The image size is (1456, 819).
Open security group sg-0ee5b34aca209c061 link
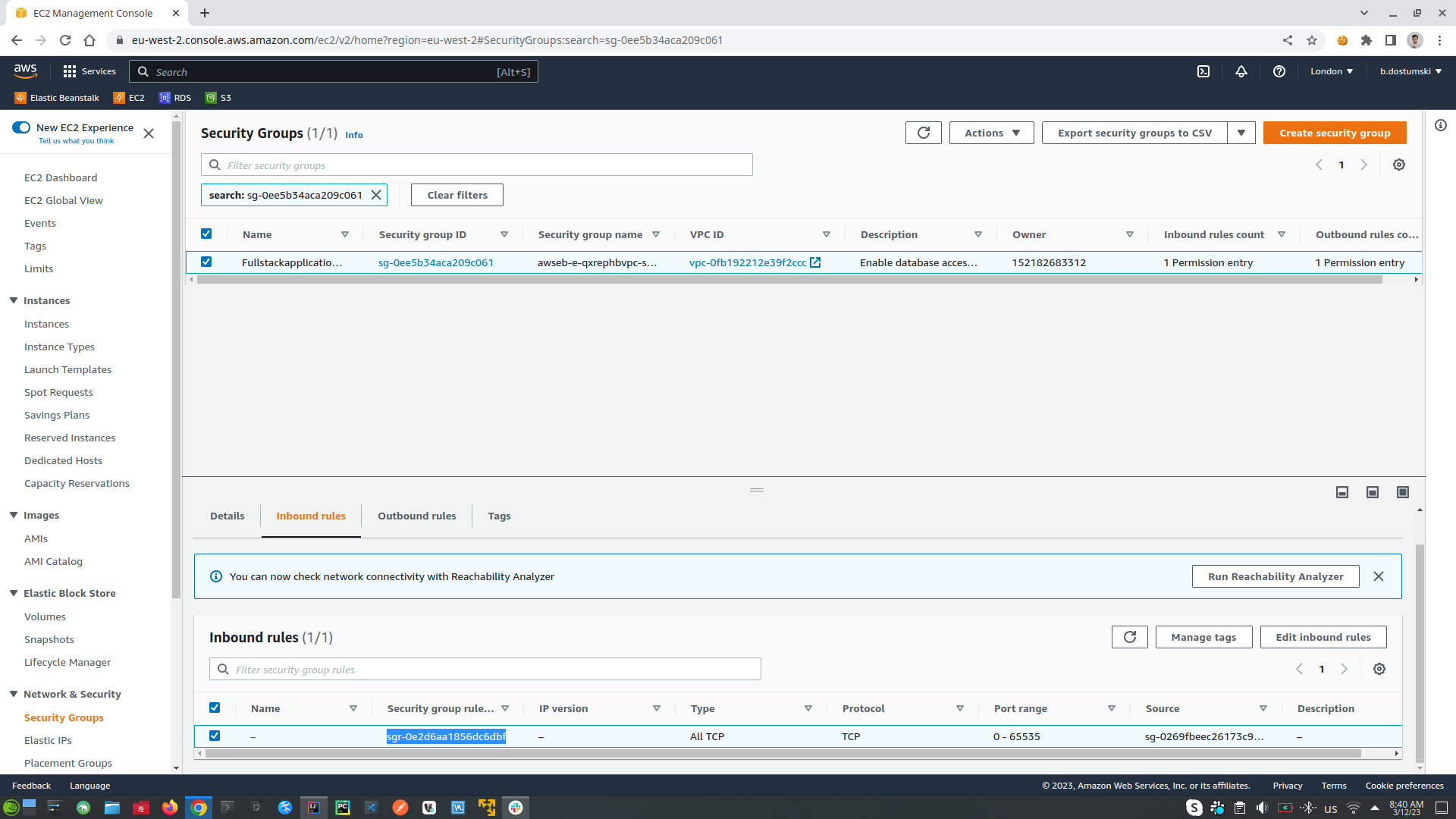pyautogui.click(x=435, y=262)
